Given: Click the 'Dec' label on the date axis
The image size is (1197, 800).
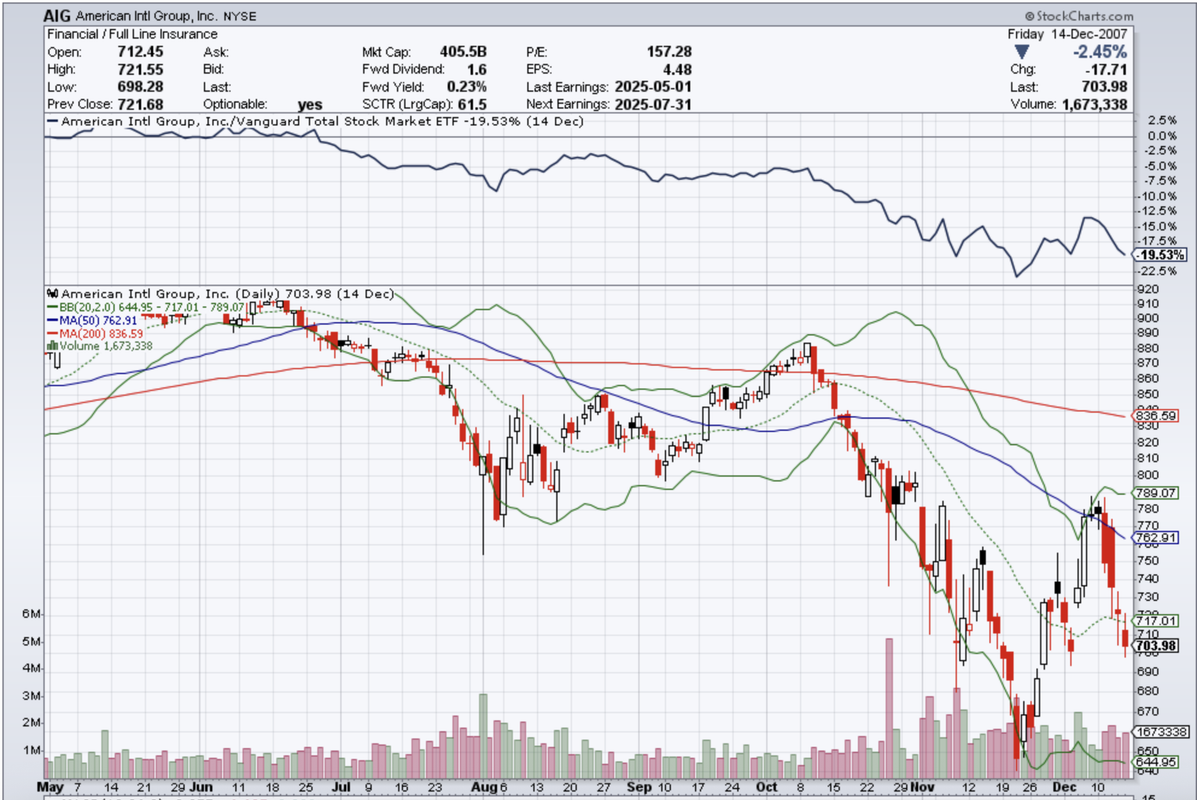Looking at the screenshot, I should (1064, 787).
